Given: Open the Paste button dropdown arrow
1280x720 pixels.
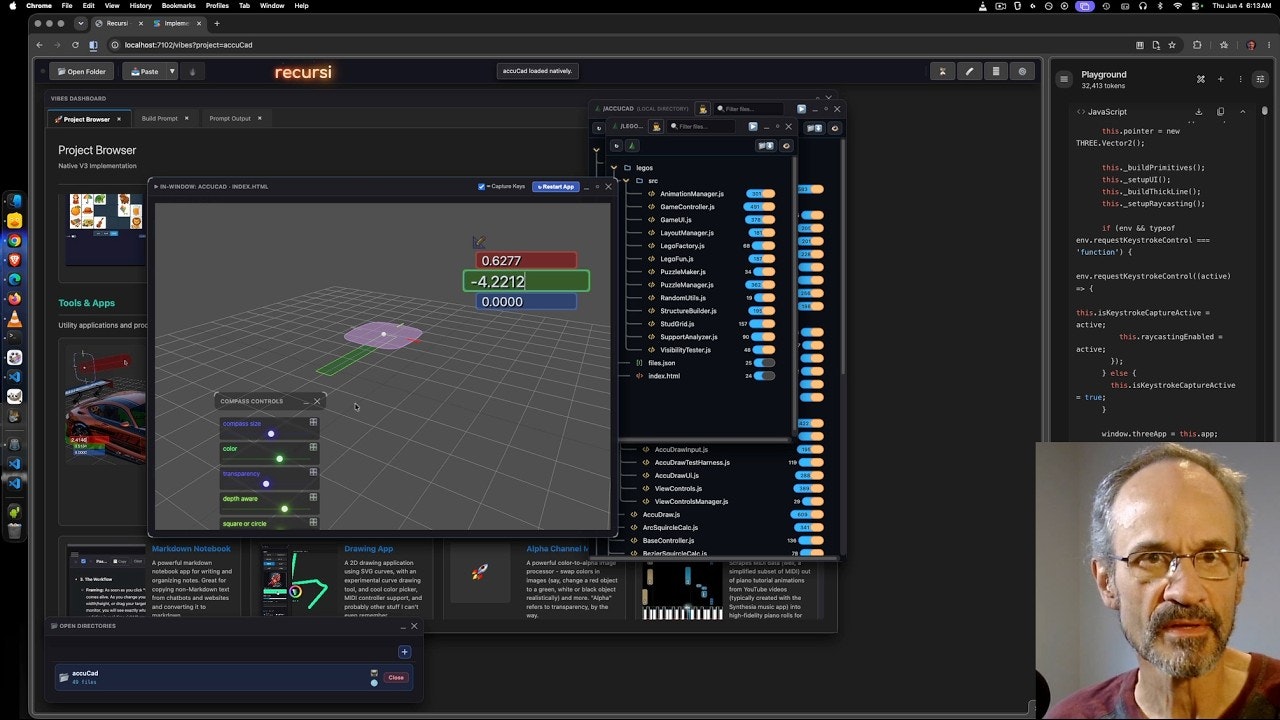Looking at the screenshot, I should 172,71.
